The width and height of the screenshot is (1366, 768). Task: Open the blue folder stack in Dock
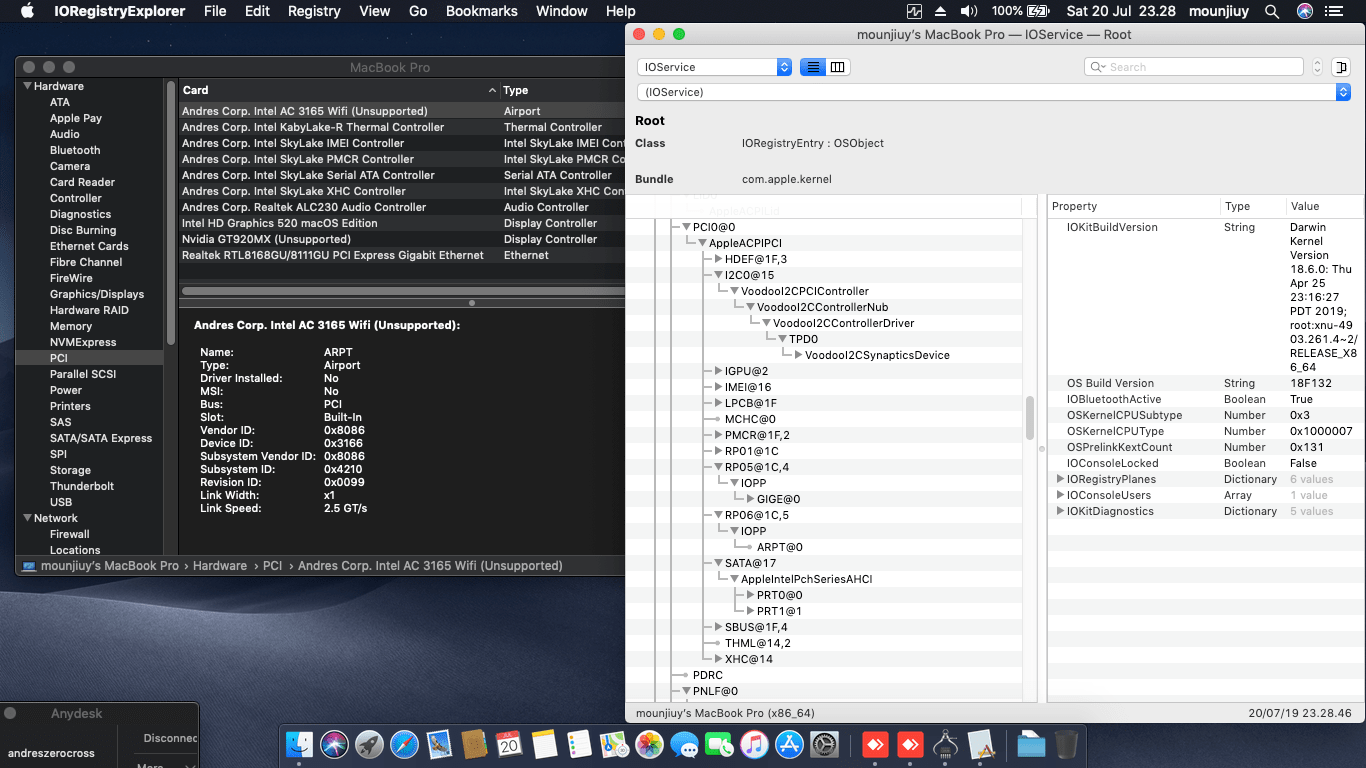point(1031,744)
